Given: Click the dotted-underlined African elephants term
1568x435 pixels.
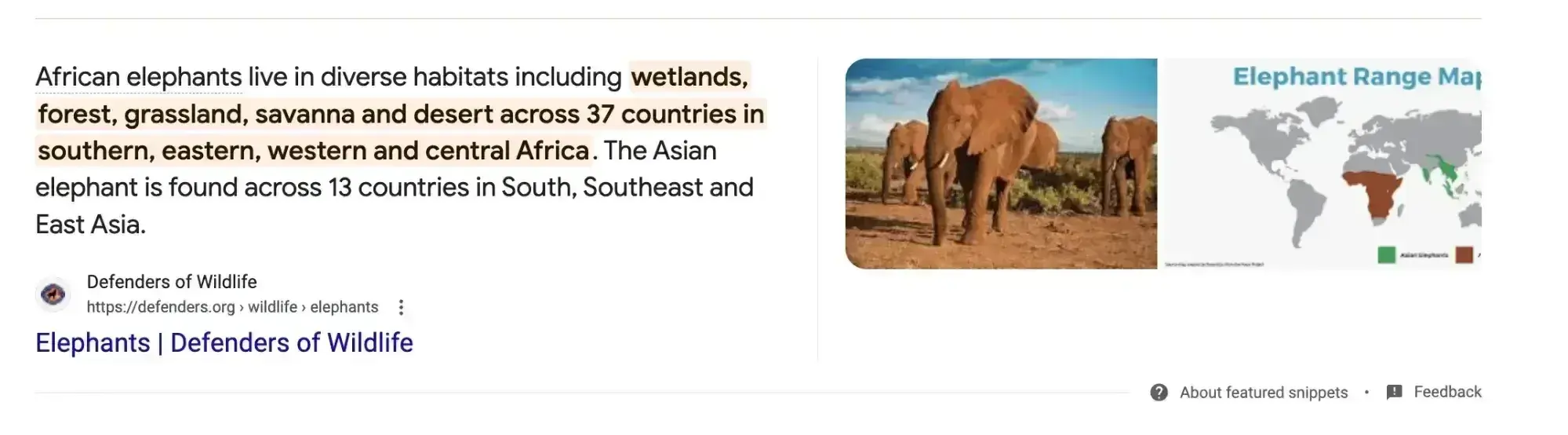Looking at the screenshot, I should pyautogui.click(x=139, y=77).
